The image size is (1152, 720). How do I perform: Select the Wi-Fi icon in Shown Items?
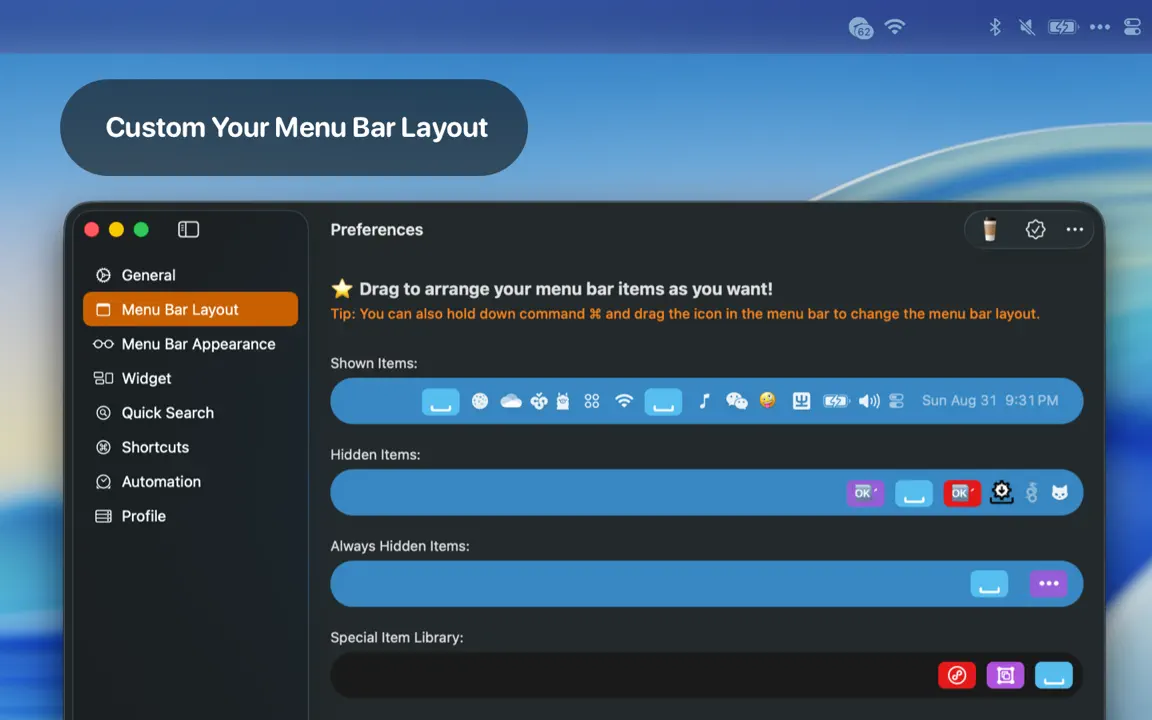pyautogui.click(x=624, y=400)
